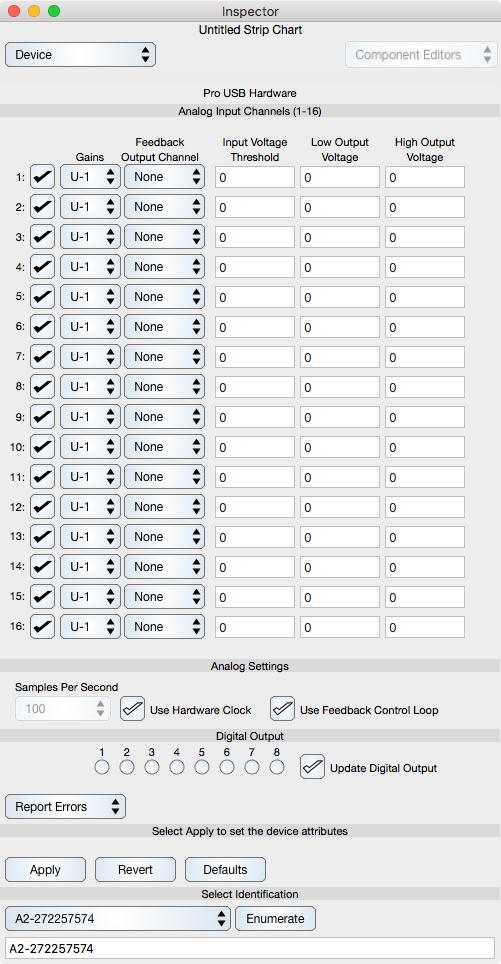Toggle Use Hardware Clock checkbox
This screenshot has width=501, height=964.
click(x=132, y=709)
